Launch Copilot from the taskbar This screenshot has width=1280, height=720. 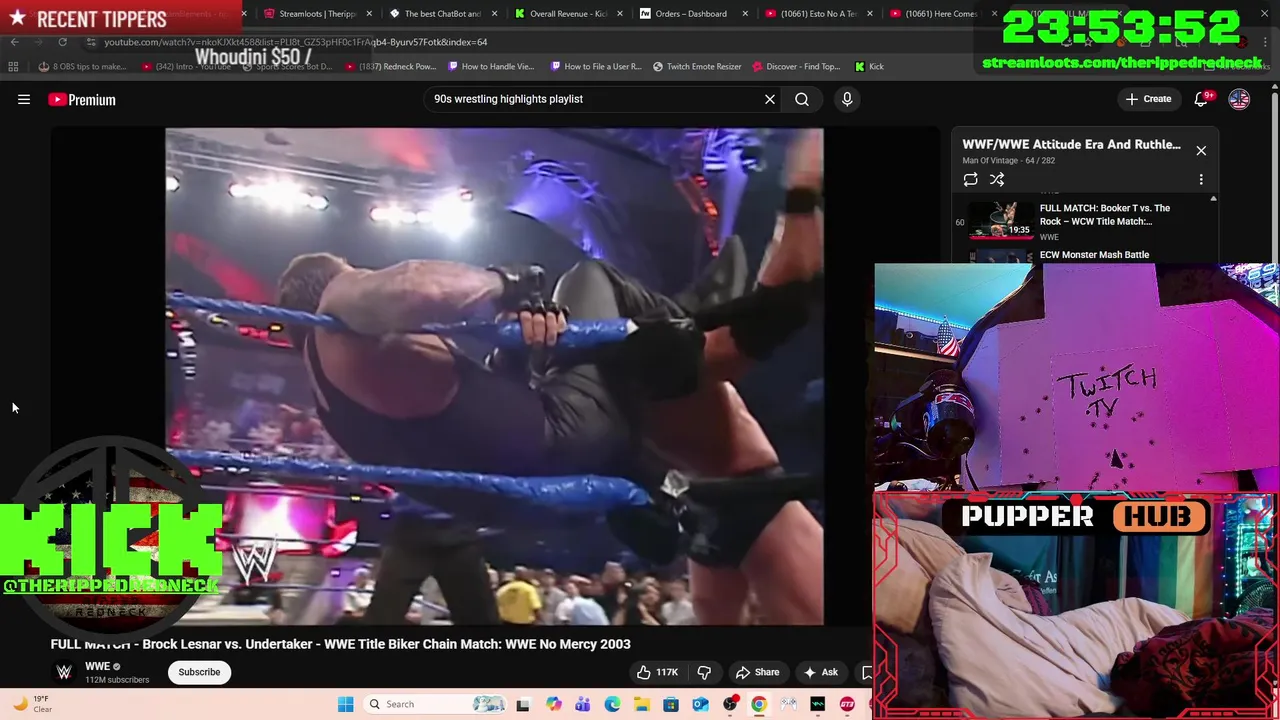553,704
